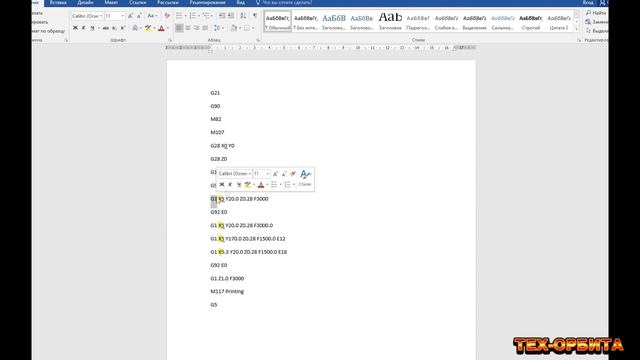This screenshot has height=360, width=640.
Task: Toggle Superscript formatting in the ribbon
Action: [x=122, y=28]
